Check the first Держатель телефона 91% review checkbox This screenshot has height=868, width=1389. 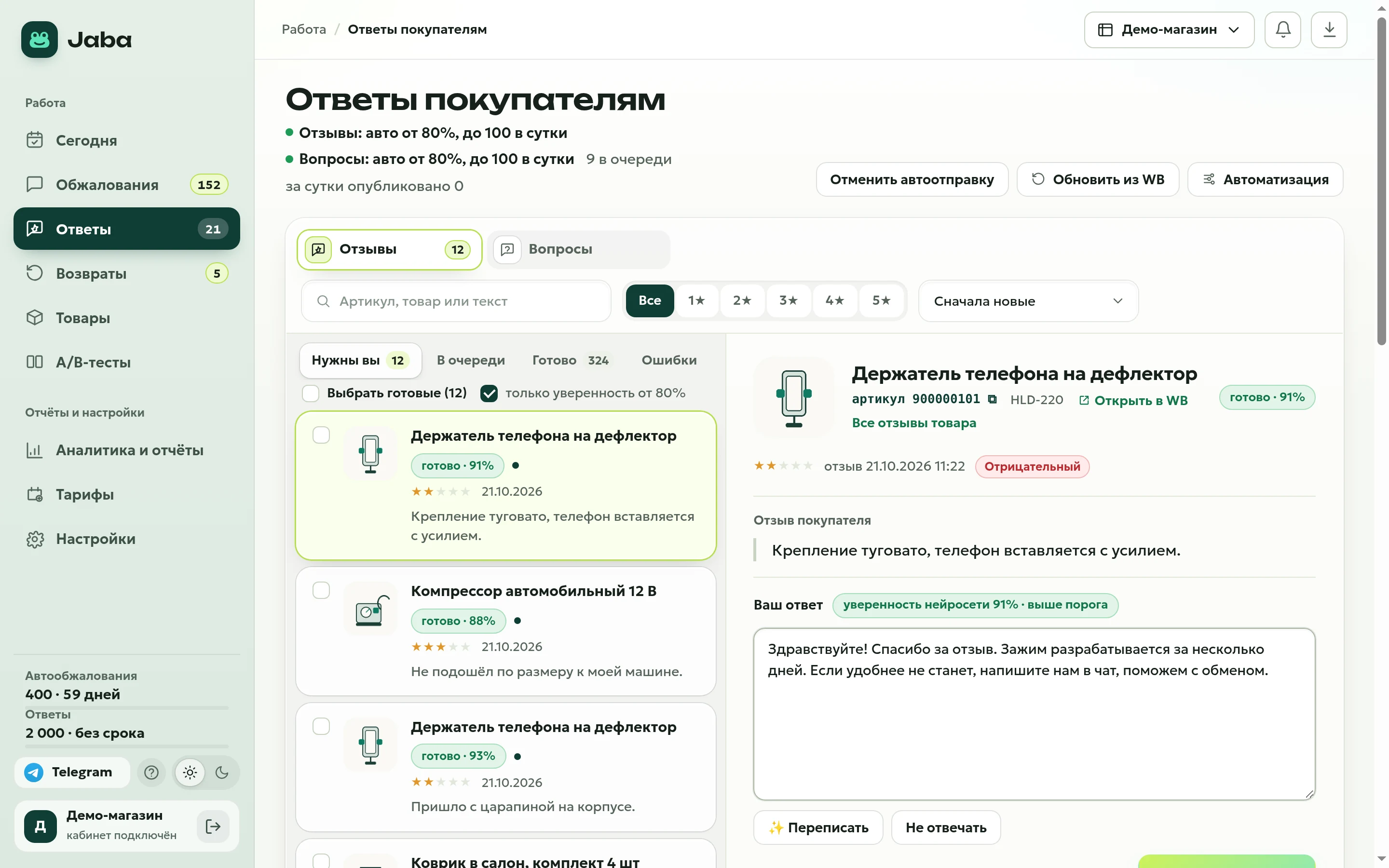coord(321,435)
